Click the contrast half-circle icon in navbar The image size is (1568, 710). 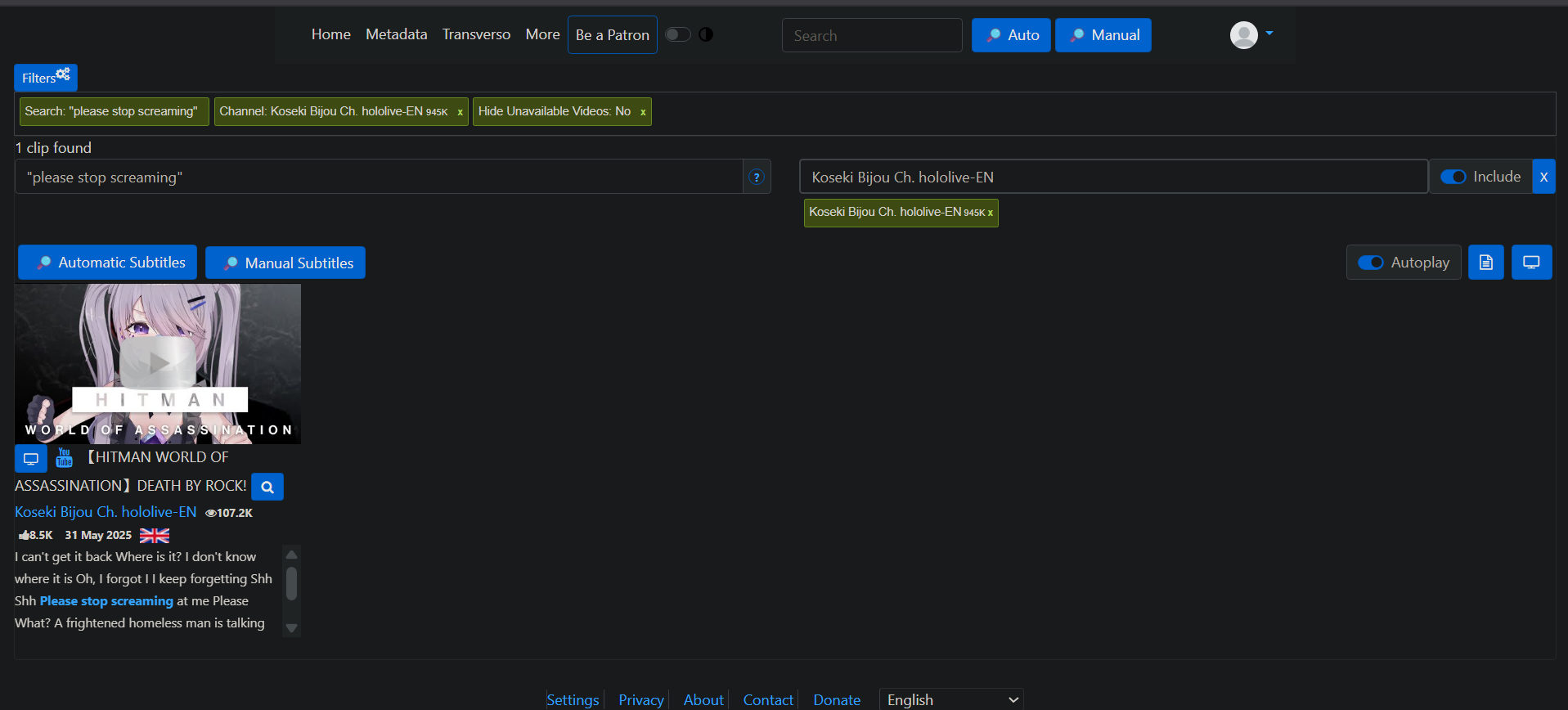pos(706,34)
